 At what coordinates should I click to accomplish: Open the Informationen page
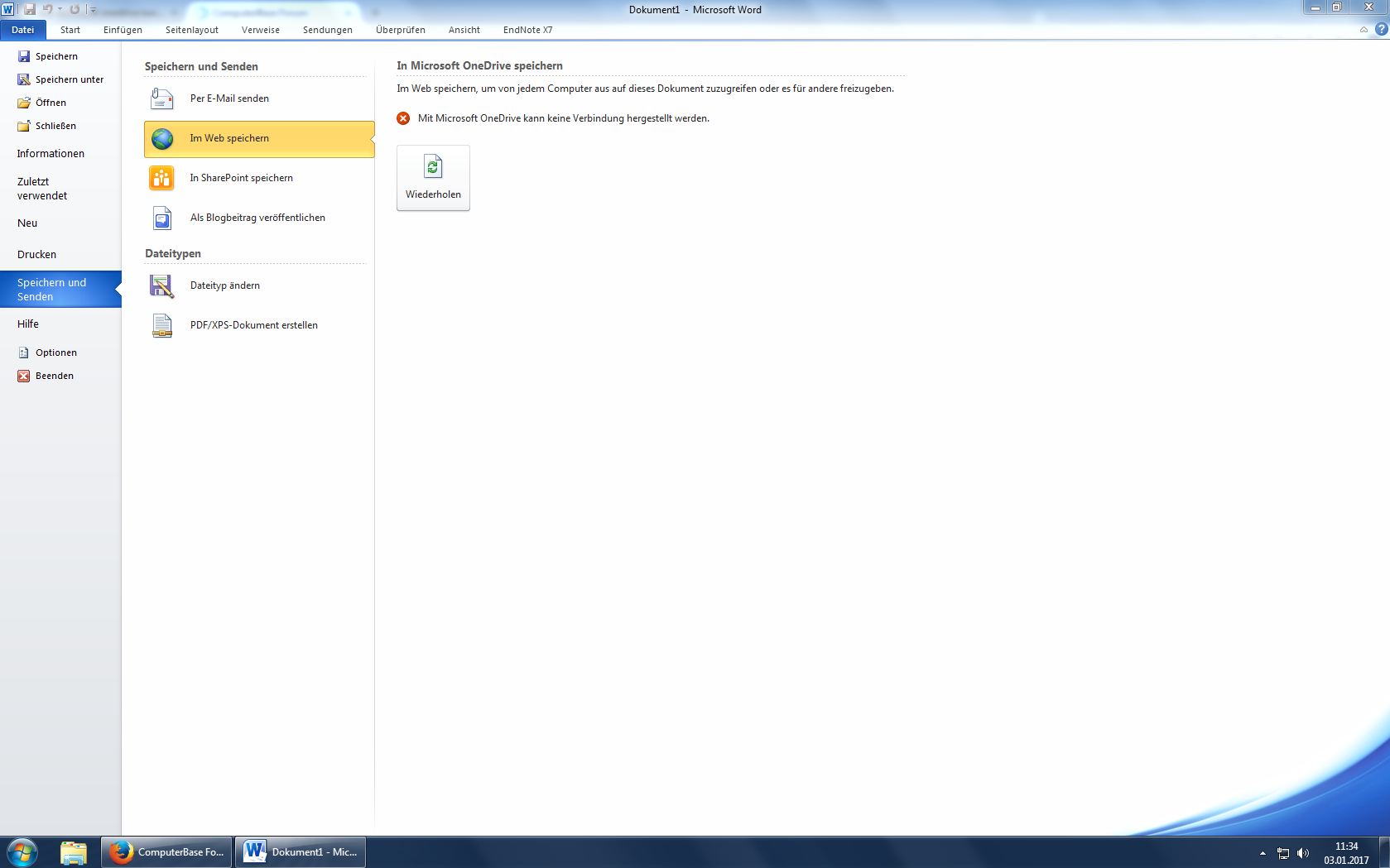click(51, 154)
